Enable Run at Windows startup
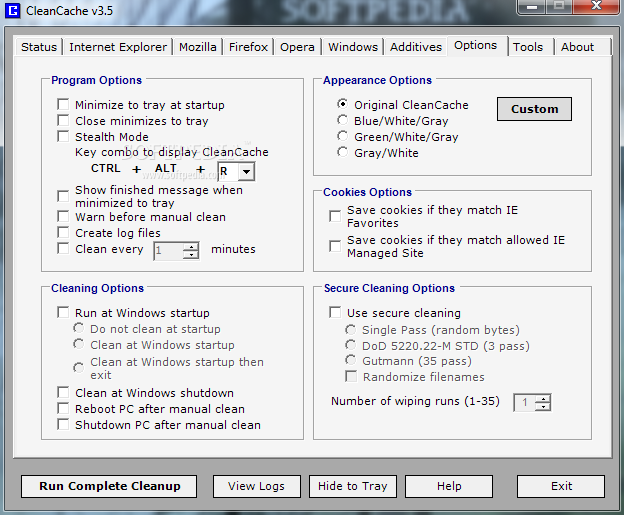Viewport: 624px width, 515px height. click(x=63, y=312)
